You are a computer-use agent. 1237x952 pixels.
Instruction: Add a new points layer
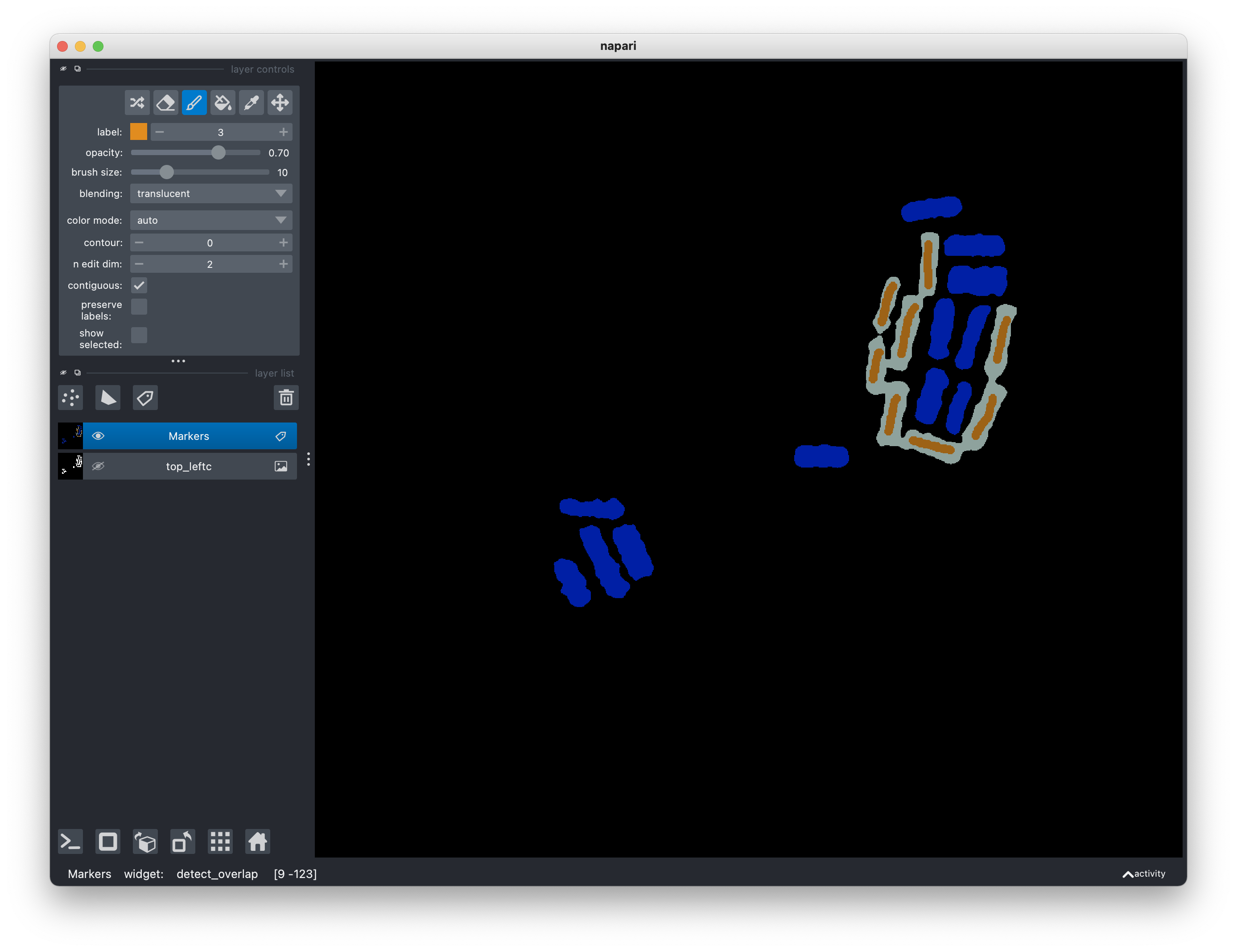point(71,398)
